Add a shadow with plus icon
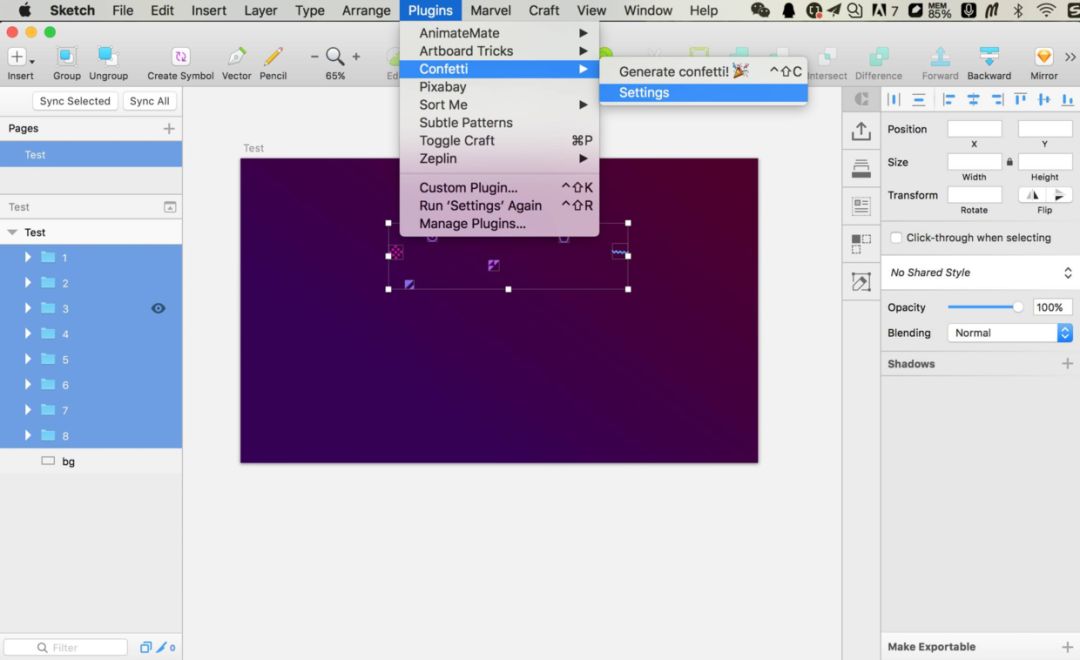Screen dimensions: 1080x660 (x=1067, y=364)
